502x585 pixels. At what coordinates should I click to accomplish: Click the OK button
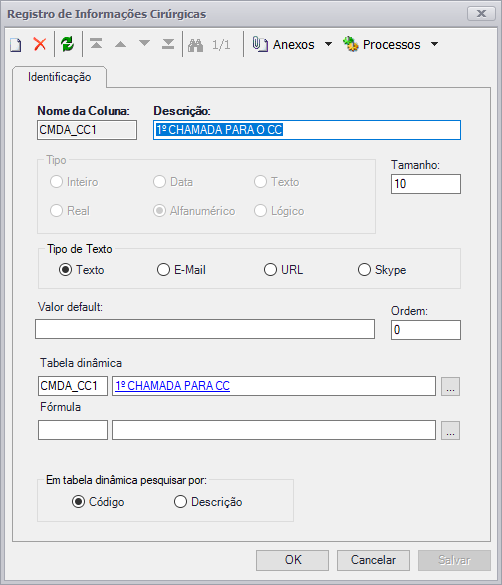[x=292, y=560]
